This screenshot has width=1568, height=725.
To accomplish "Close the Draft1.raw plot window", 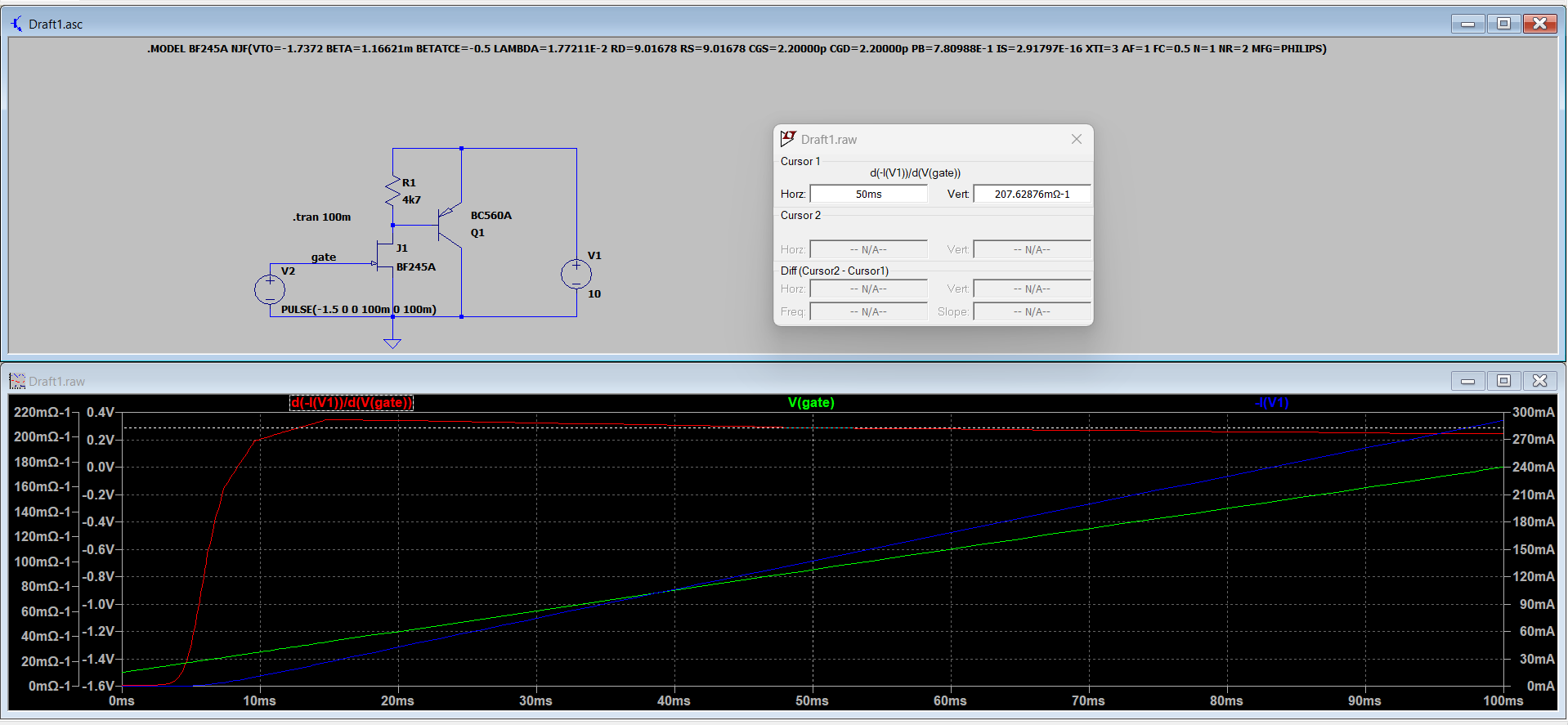I will 1539,381.
